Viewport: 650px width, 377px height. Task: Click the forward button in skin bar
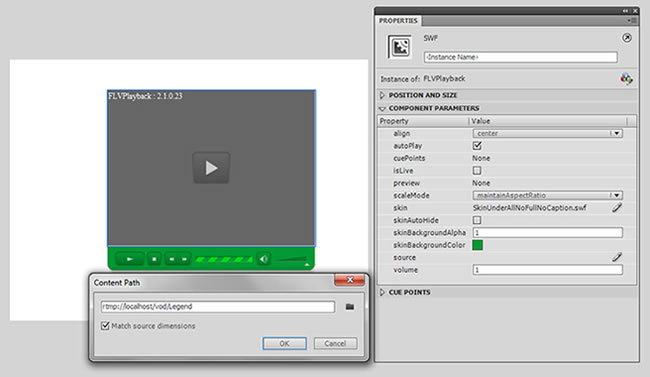point(184,259)
